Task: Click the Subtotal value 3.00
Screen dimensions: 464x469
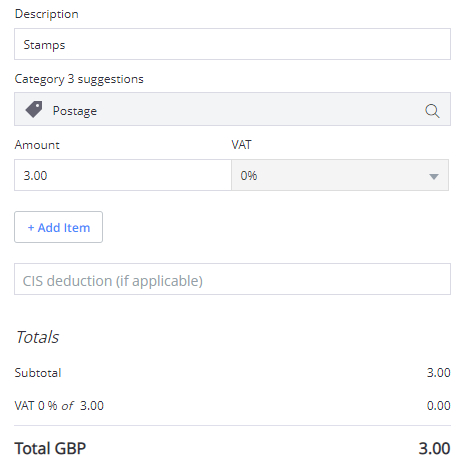Action: (439, 373)
